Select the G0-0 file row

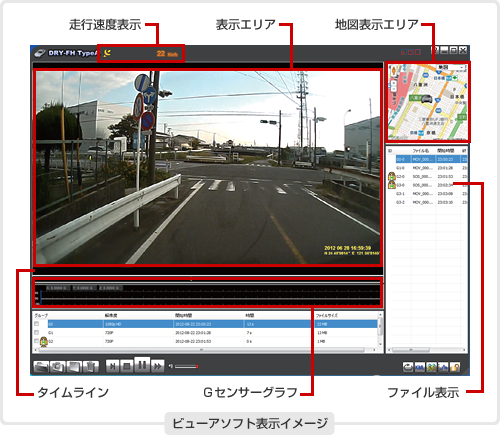pyautogui.click(x=431, y=159)
